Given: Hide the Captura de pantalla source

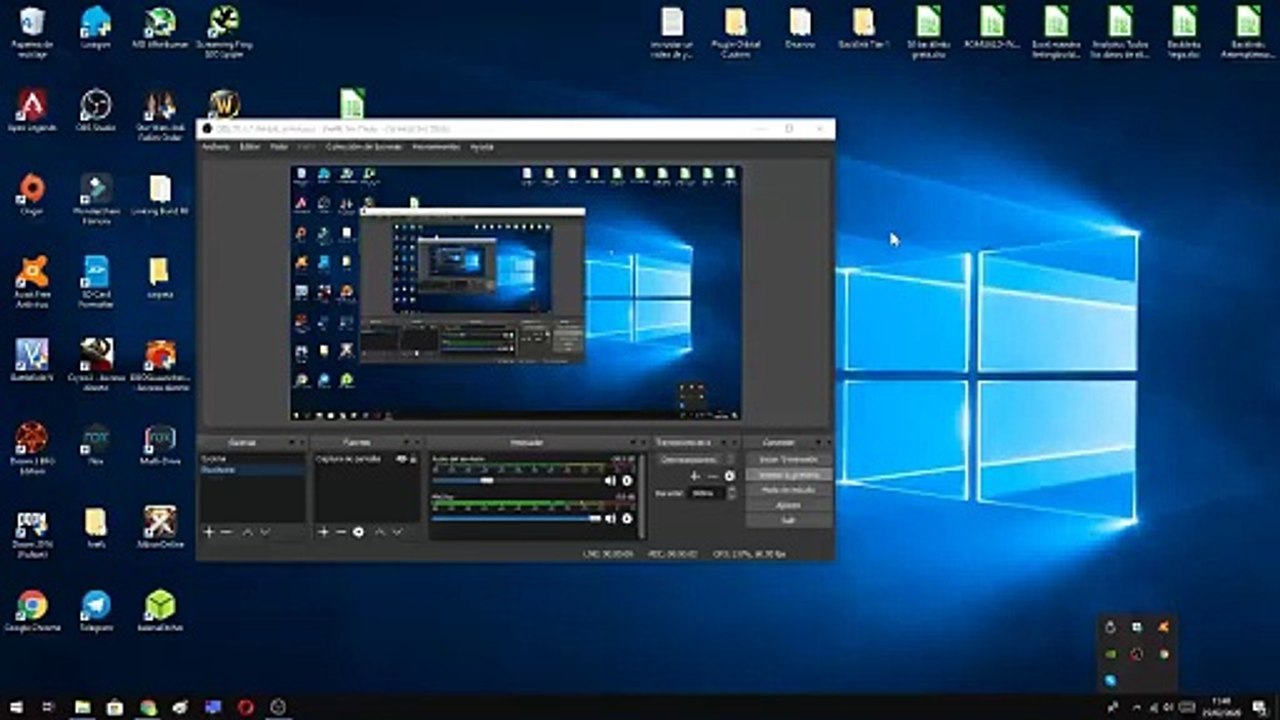Looking at the screenshot, I should point(401,459).
